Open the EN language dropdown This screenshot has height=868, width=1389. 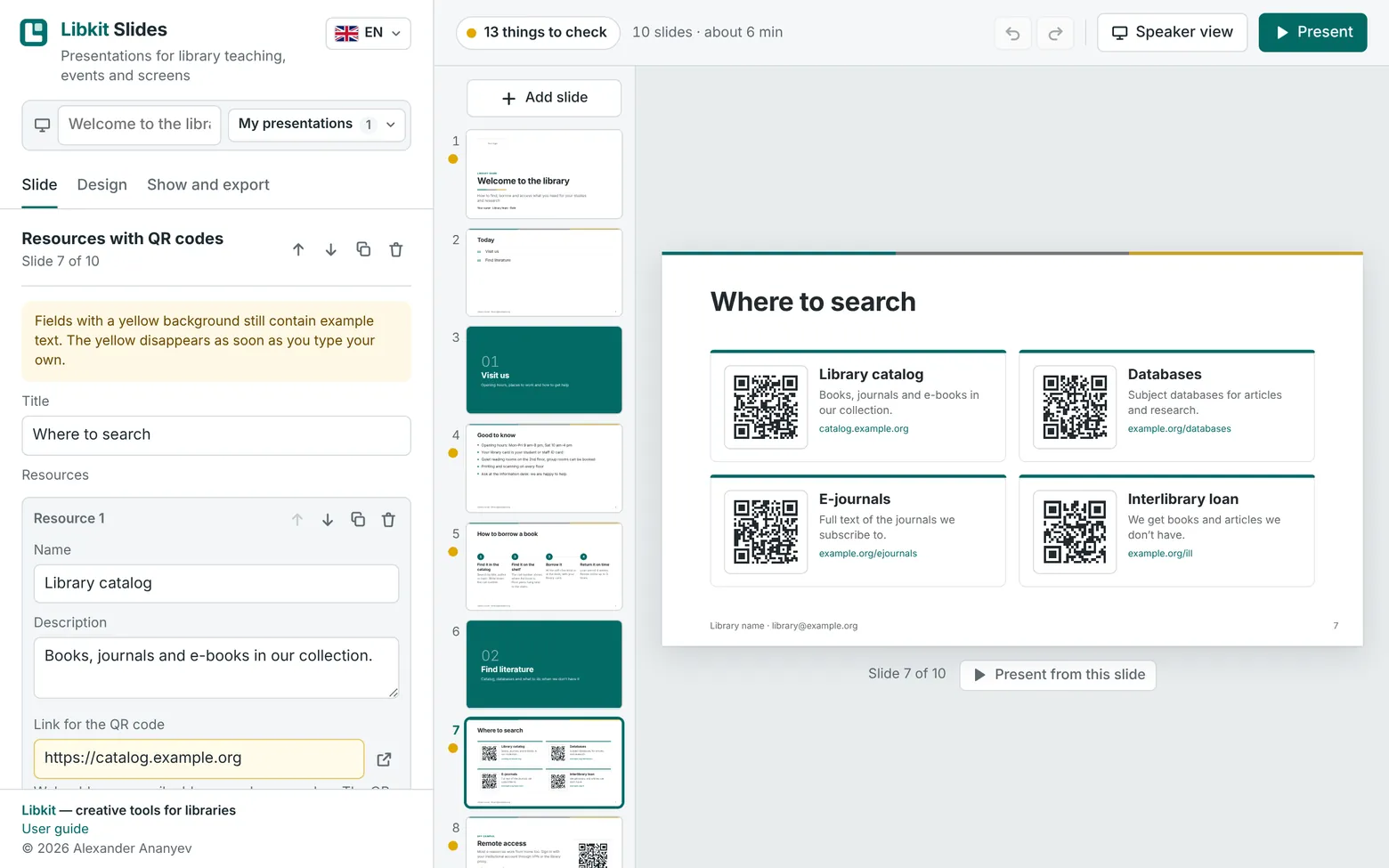point(368,33)
